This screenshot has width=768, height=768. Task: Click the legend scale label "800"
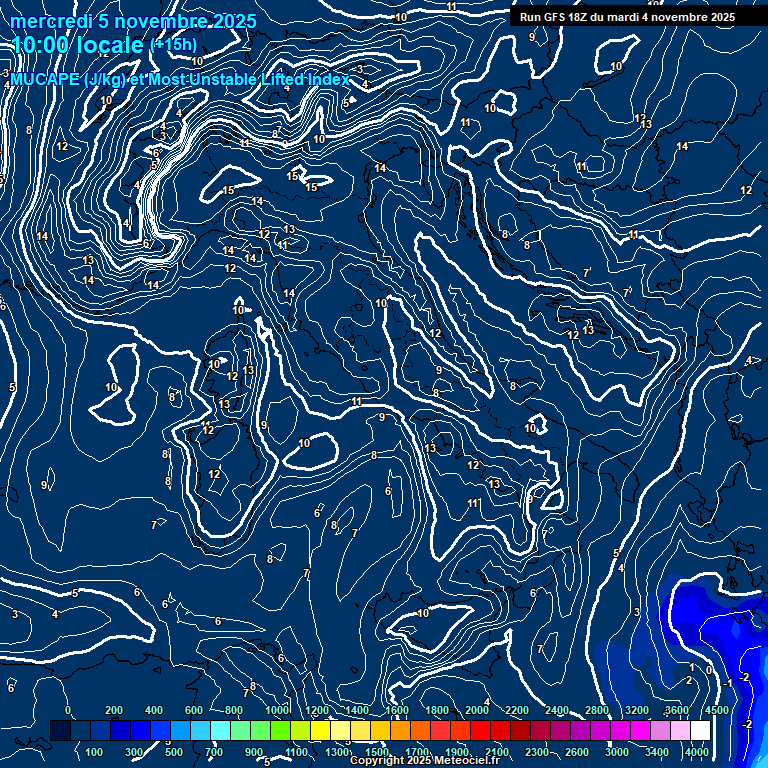[x=234, y=710]
